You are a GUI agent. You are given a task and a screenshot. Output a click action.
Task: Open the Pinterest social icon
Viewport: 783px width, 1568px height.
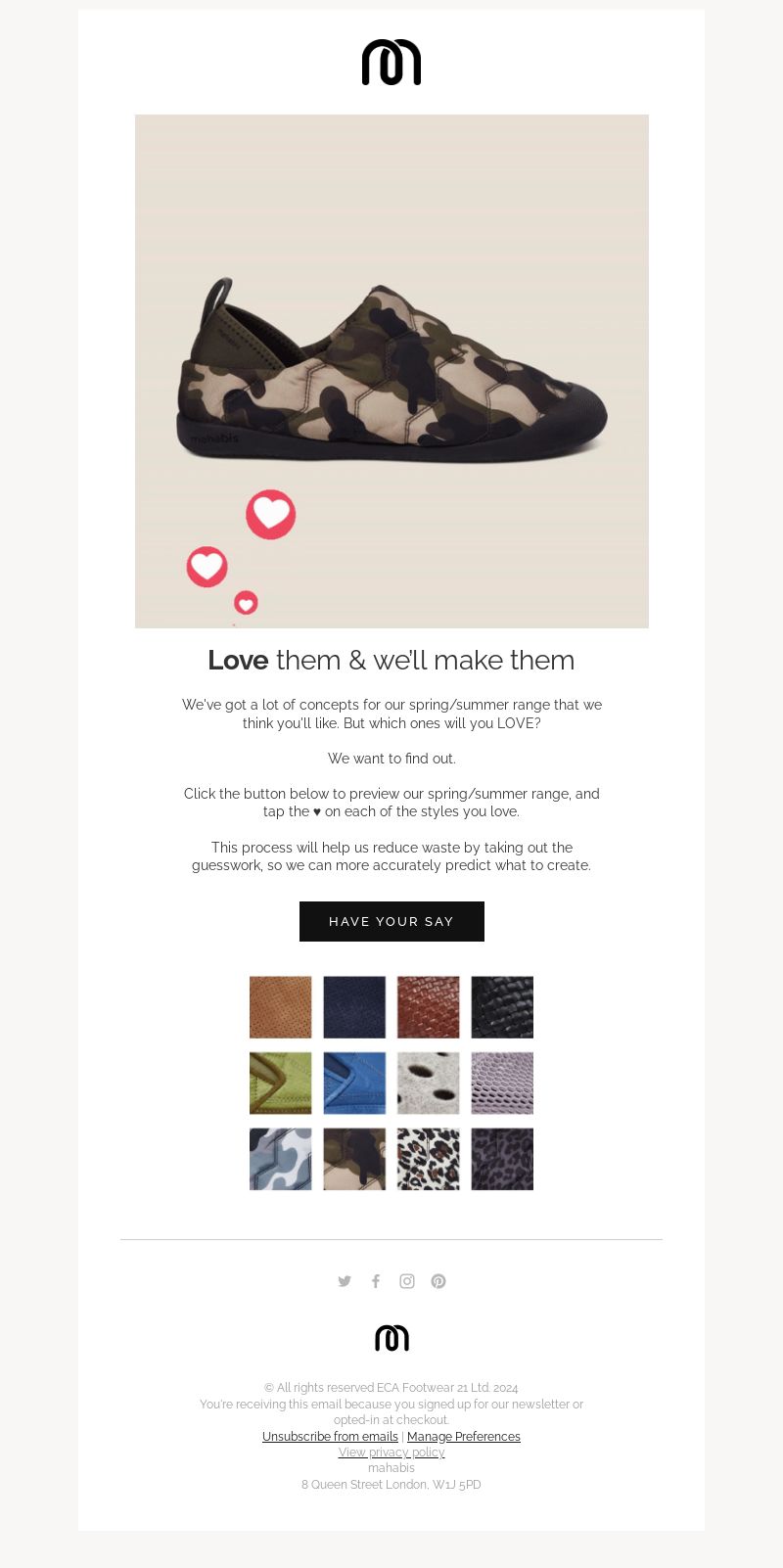point(438,1281)
